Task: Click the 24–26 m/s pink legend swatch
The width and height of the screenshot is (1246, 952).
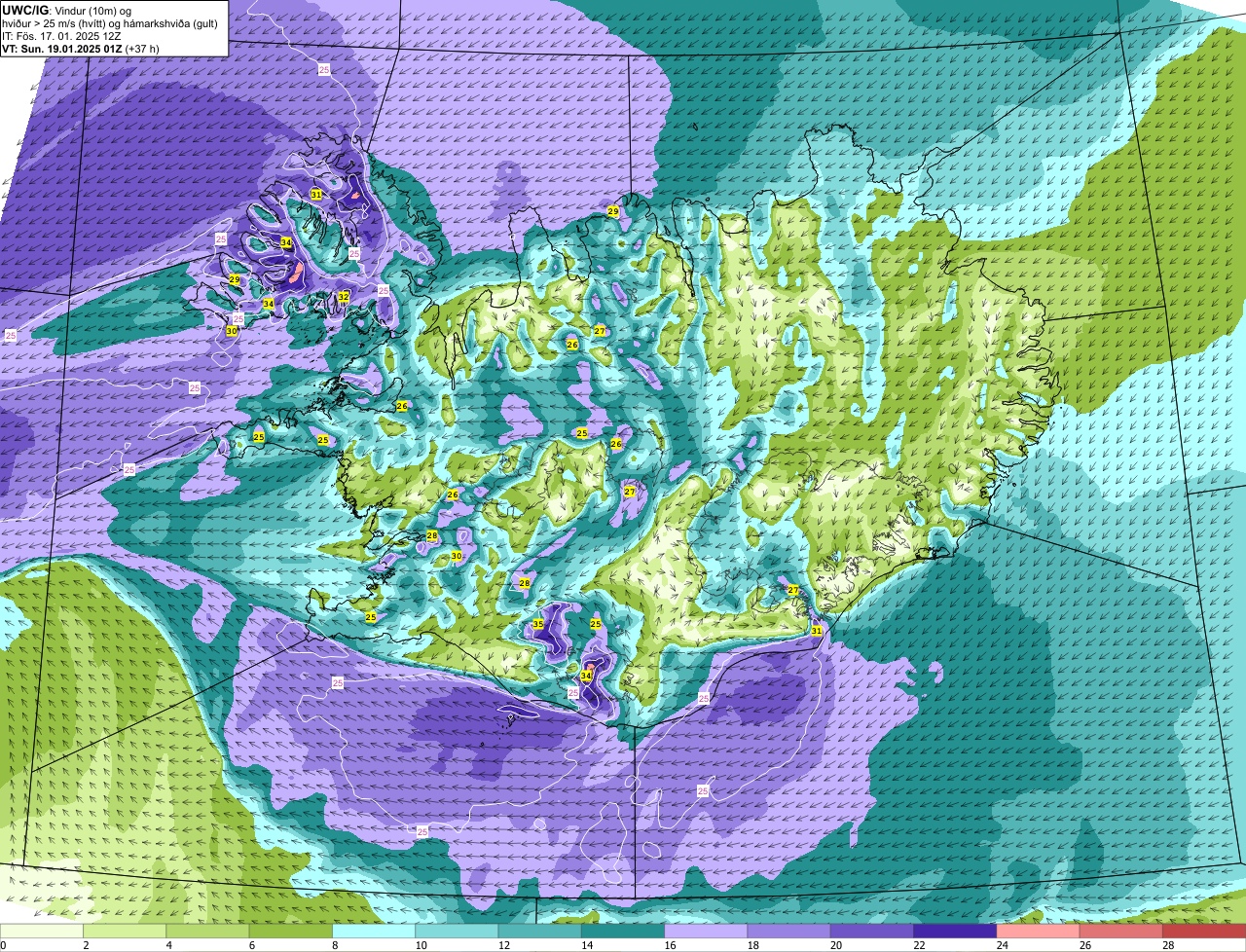Action: (x=1039, y=931)
